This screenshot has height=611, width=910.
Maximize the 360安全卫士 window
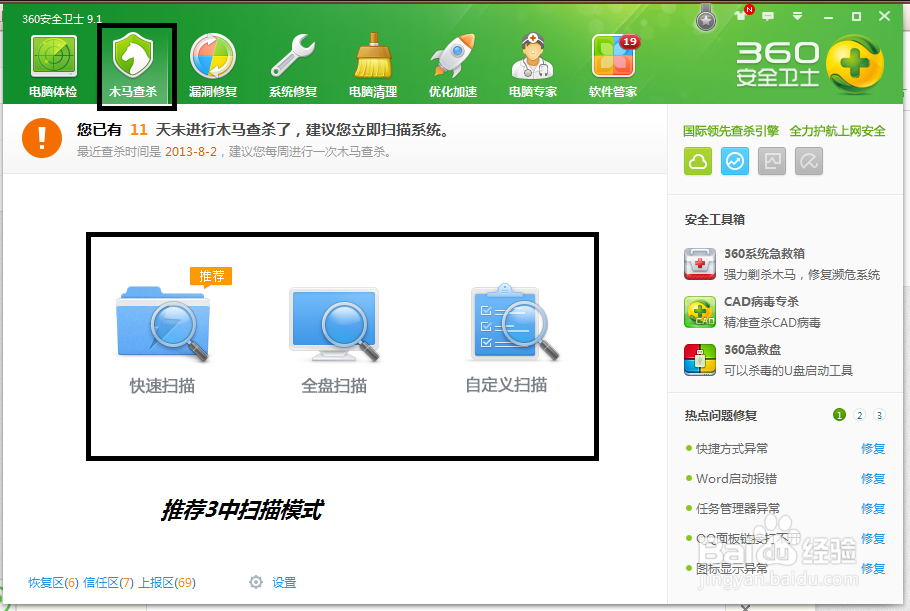(x=856, y=17)
